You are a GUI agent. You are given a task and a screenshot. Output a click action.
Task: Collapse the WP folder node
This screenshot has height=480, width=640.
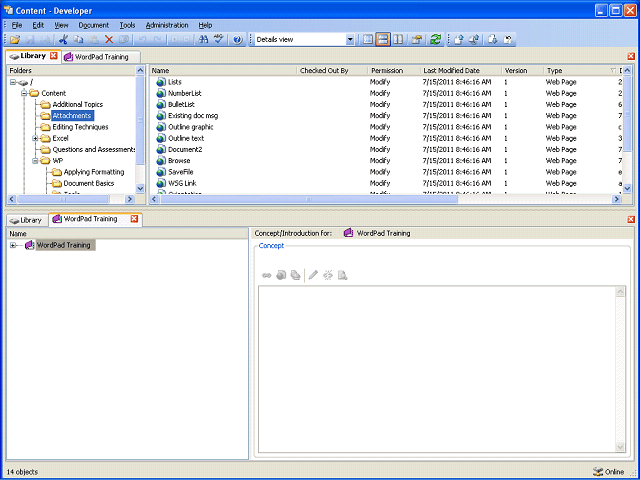coord(36,161)
